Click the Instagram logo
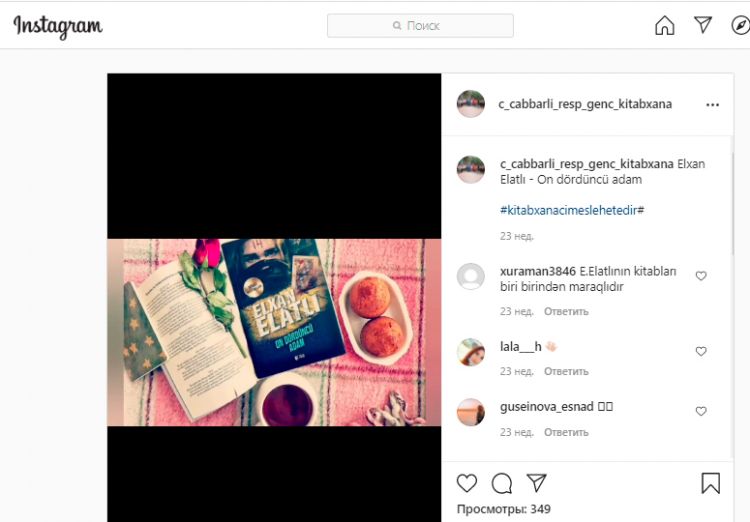 (x=57, y=26)
